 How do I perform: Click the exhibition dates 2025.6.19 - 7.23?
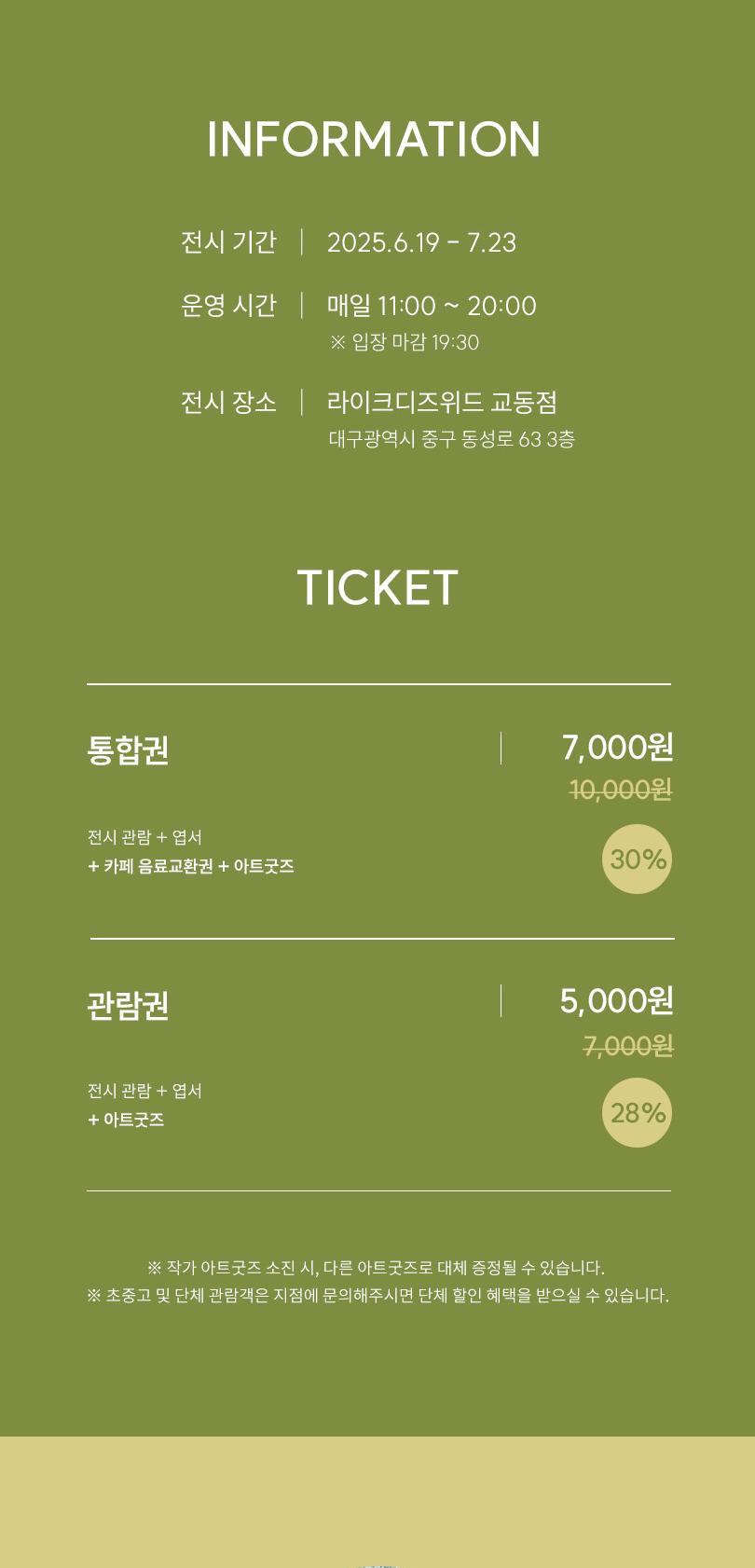pyautogui.click(x=421, y=242)
